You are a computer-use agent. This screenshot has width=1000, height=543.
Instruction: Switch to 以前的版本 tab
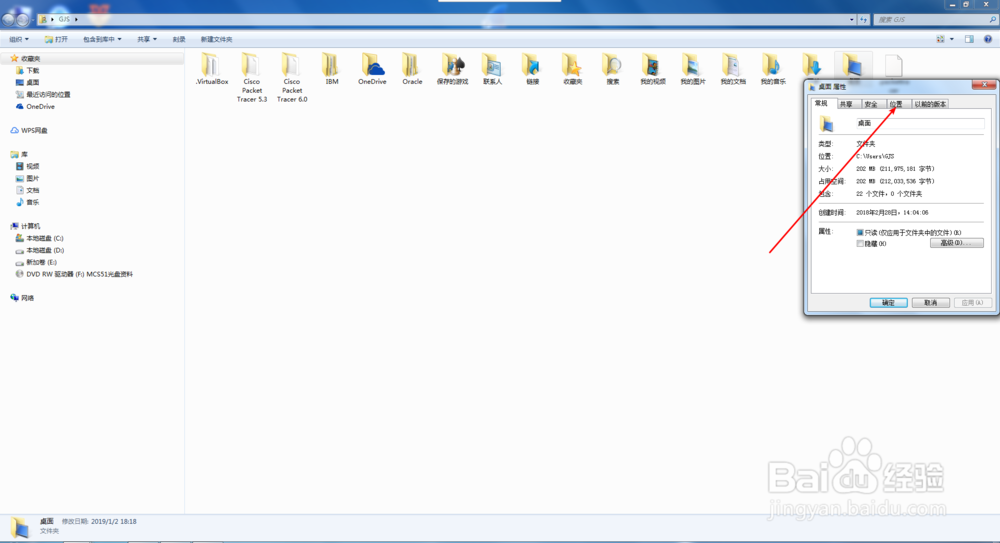930,104
